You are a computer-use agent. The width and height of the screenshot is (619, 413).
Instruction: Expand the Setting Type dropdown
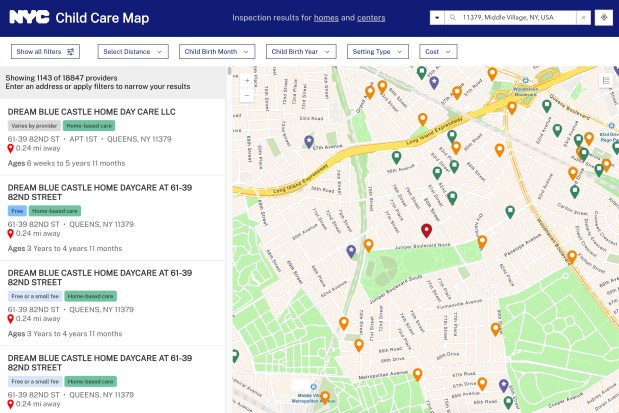point(378,51)
